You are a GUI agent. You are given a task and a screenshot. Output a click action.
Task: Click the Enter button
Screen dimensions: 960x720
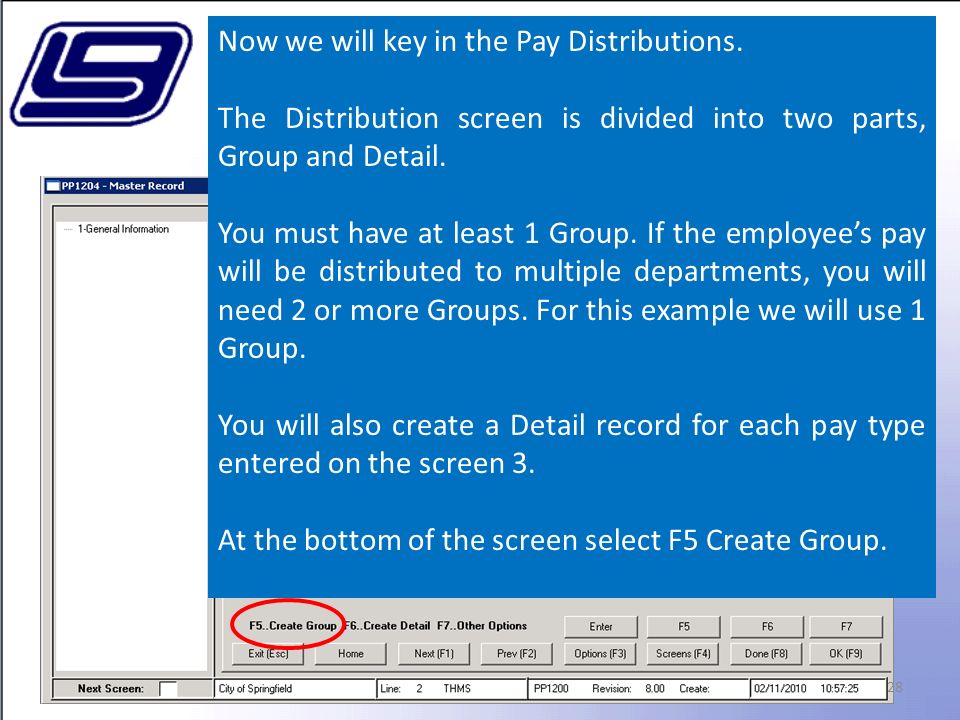601,626
